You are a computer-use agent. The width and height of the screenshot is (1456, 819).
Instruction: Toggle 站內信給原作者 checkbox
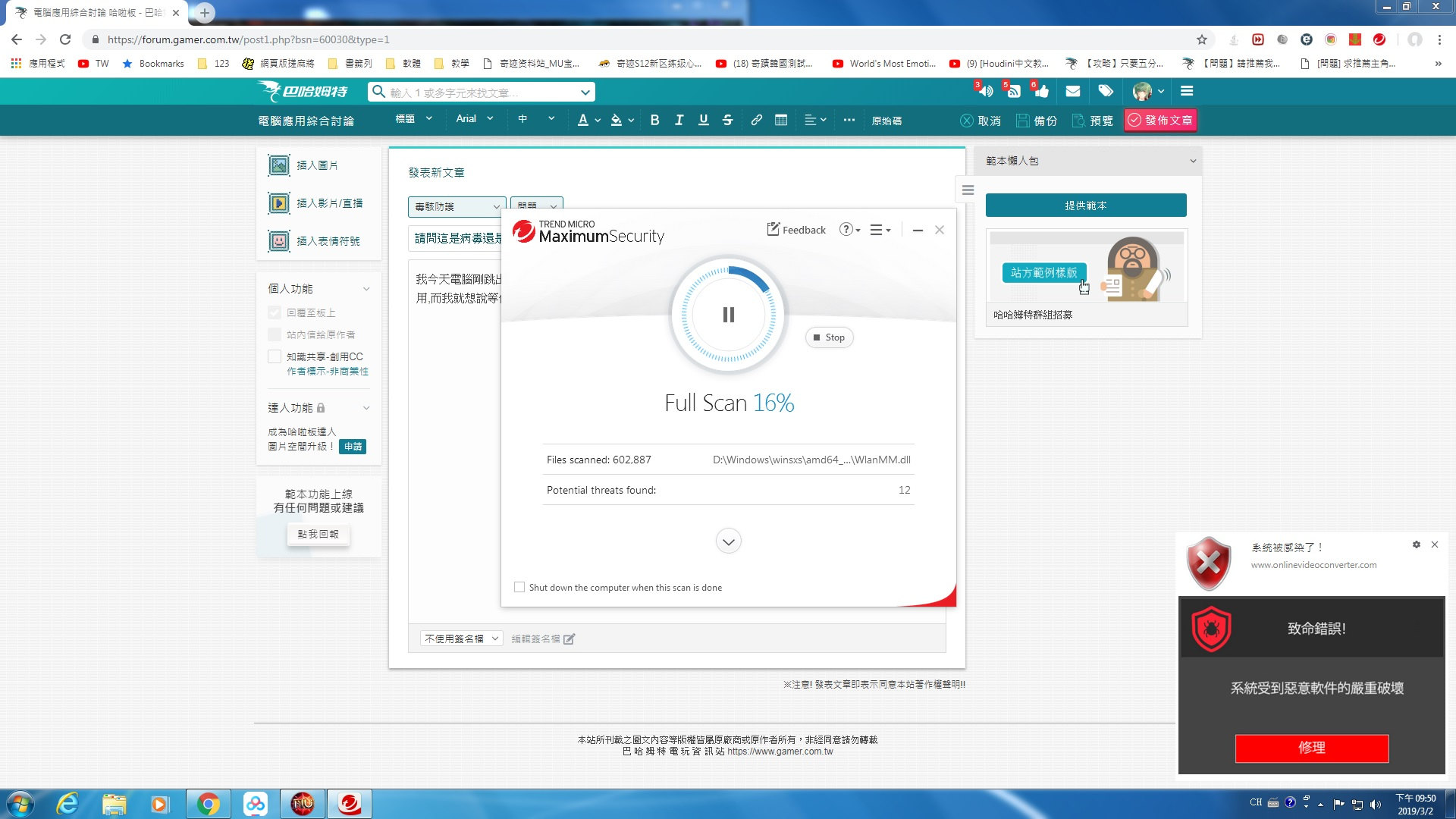[x=275, y=334]
